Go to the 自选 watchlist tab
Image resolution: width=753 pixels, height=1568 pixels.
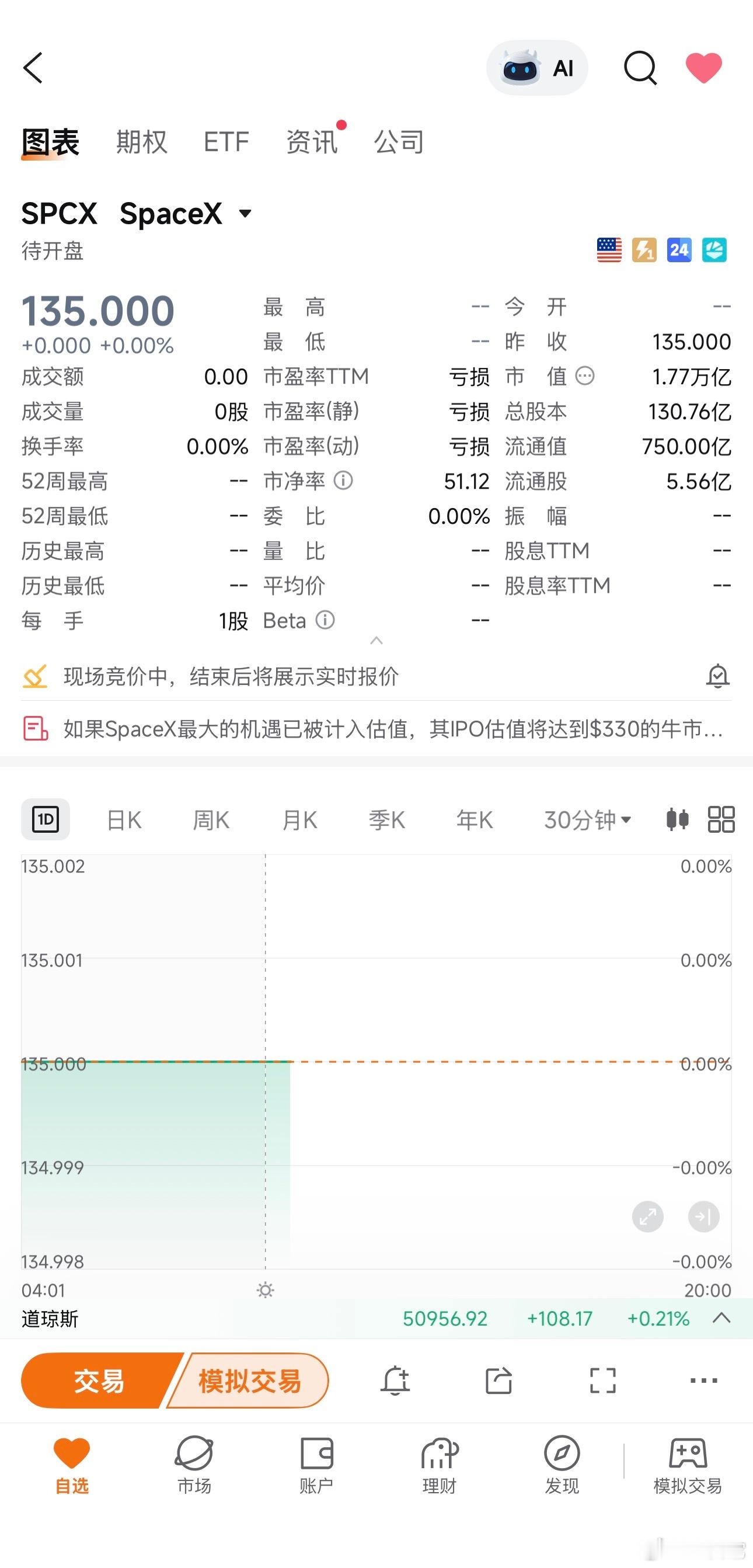72,1466
